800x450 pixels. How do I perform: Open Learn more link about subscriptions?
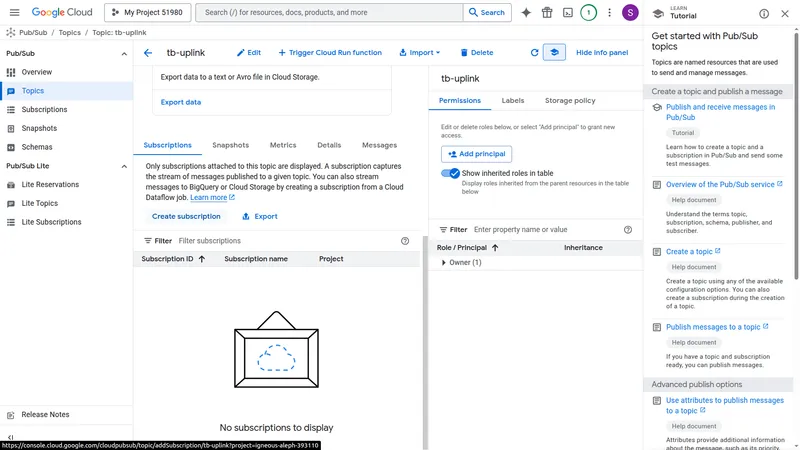point(212,197)
